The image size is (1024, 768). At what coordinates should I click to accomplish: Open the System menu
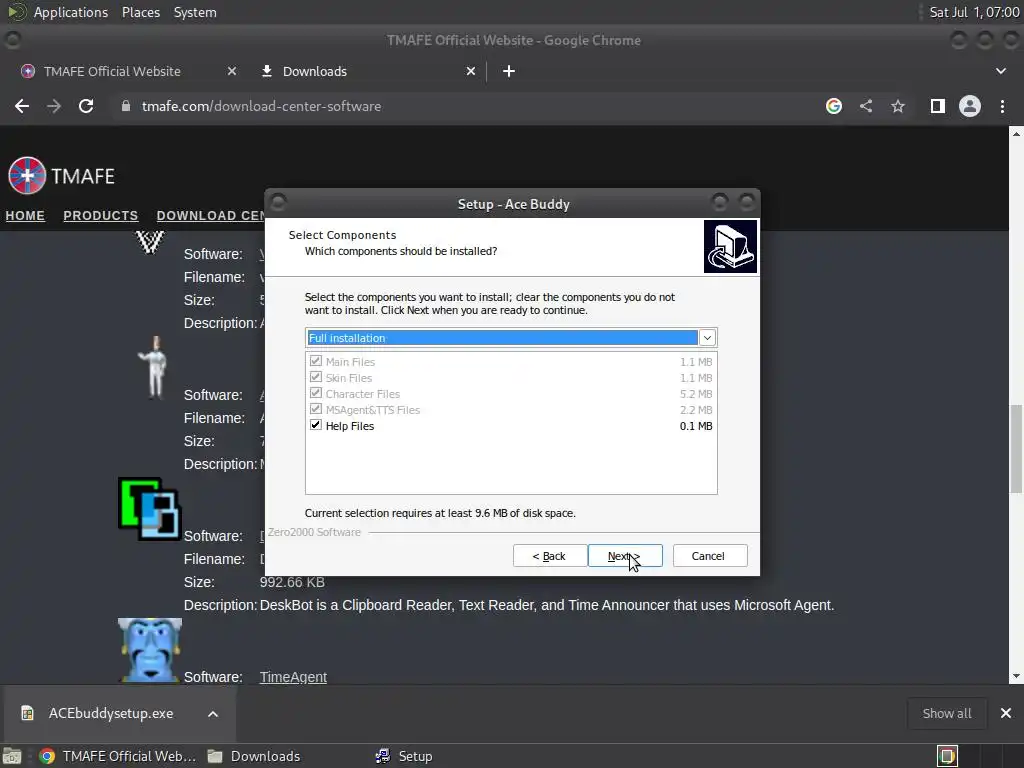(x=195, y=12)
